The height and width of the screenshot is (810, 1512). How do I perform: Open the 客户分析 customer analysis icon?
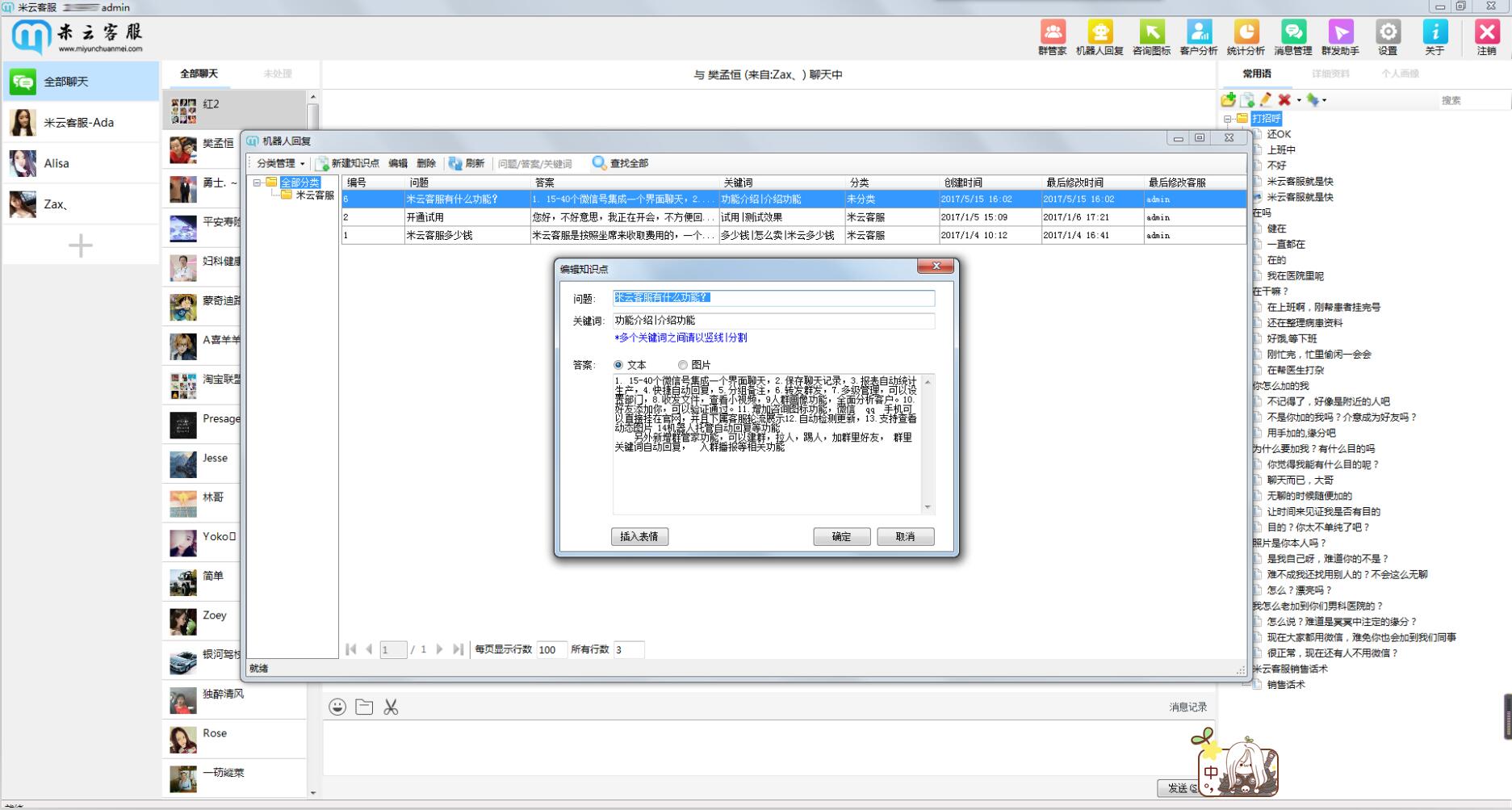(x=1199, y=37)
